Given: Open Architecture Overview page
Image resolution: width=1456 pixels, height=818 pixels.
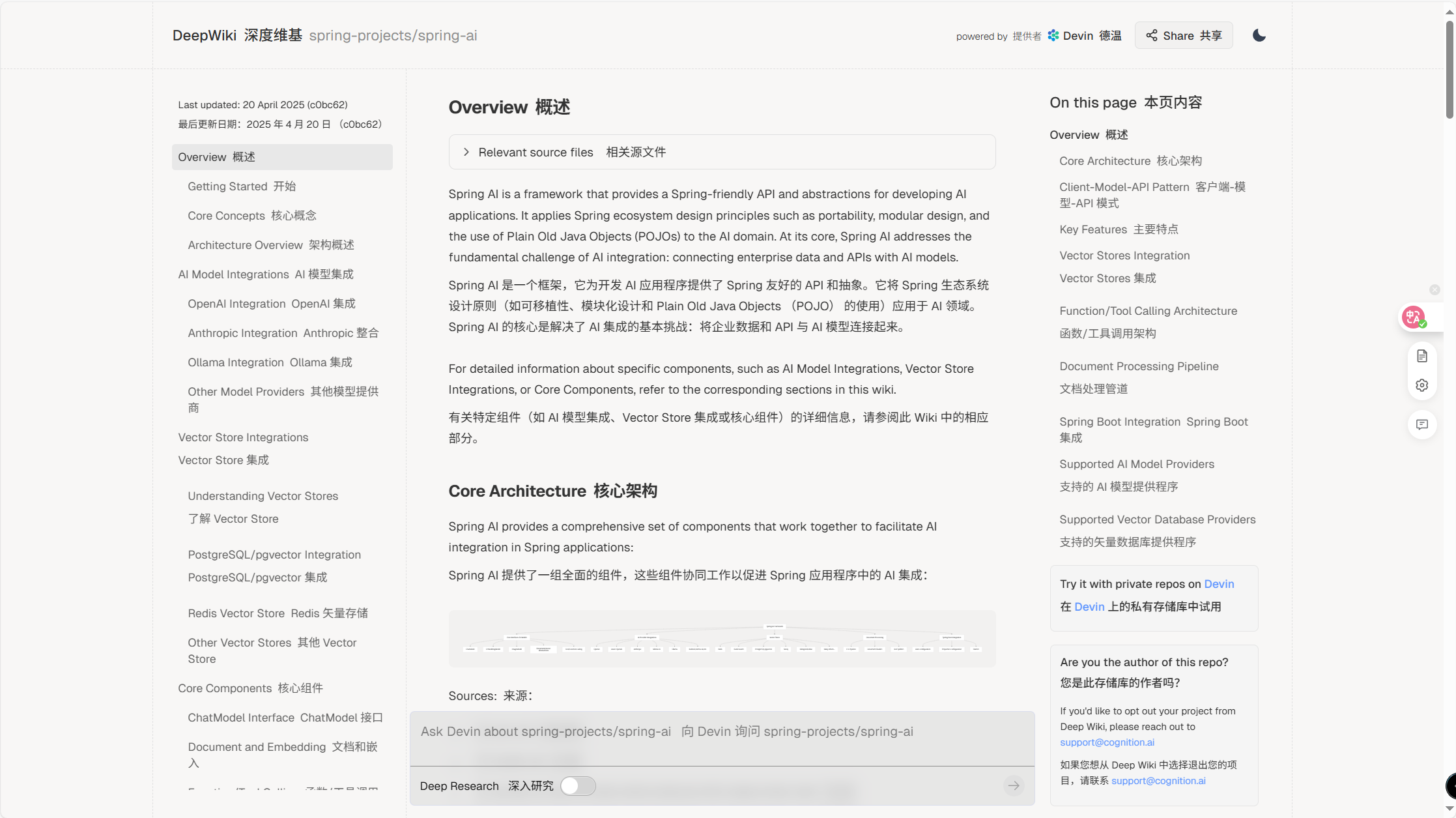Looking at the screenshot, I should click(x=271, y=245).
